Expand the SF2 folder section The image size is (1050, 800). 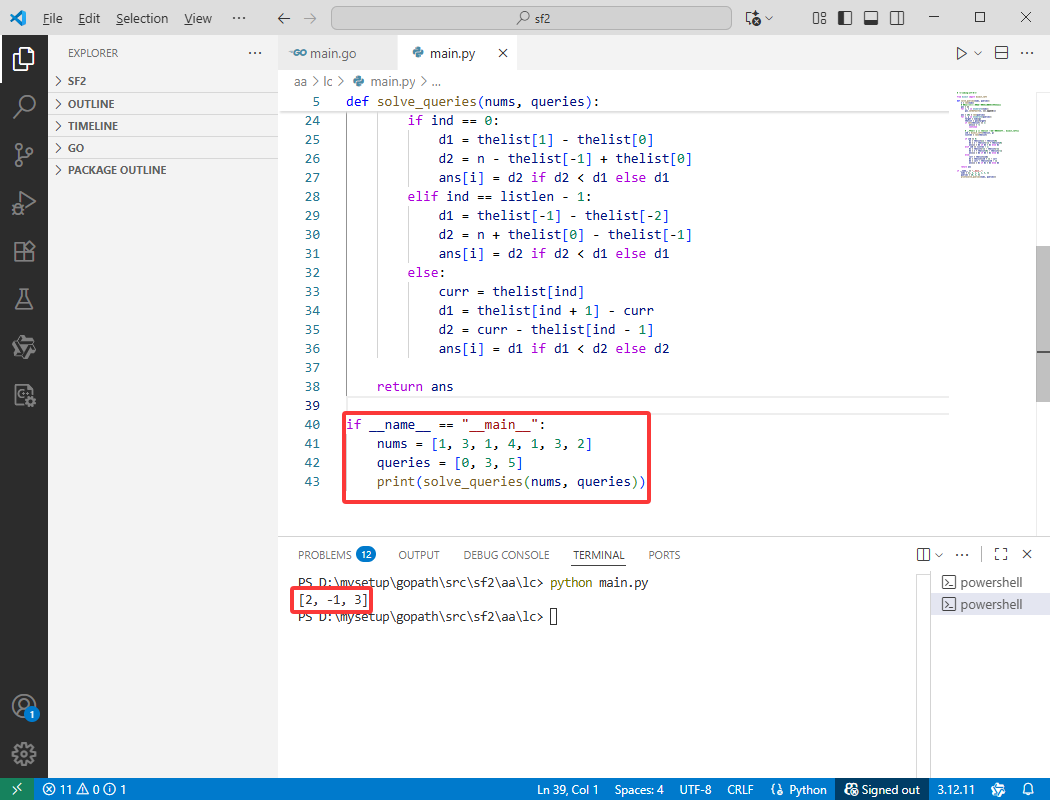[163, 81]
